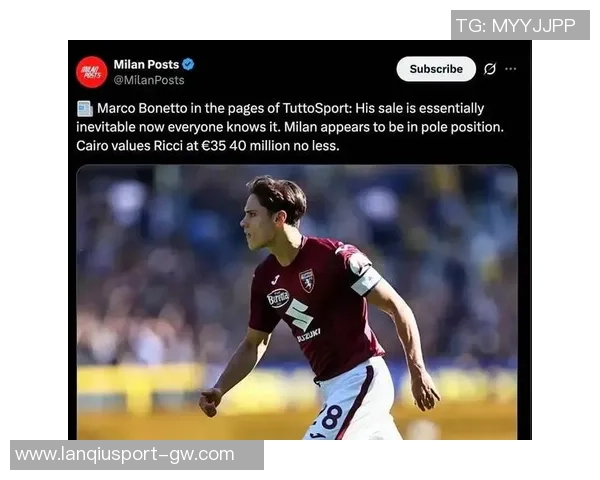Click the Torino crest on the jersey

[x=307, y=281]
